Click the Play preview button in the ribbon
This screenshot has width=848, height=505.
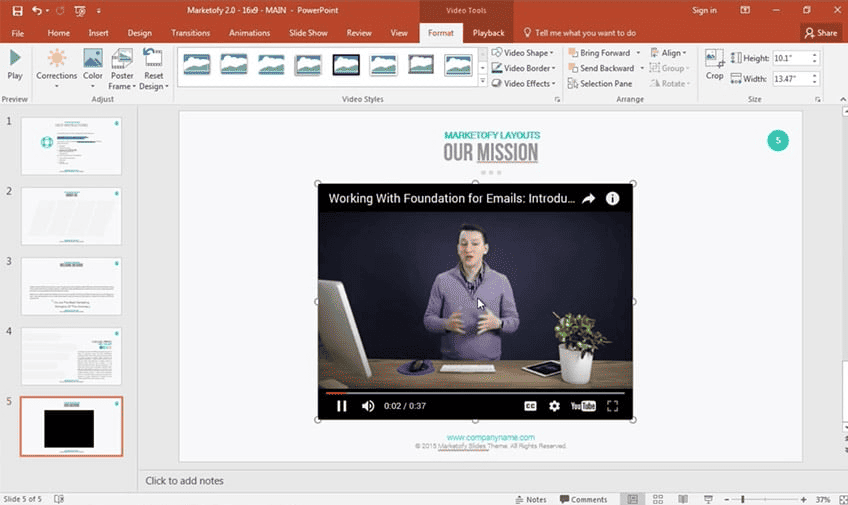15,64
